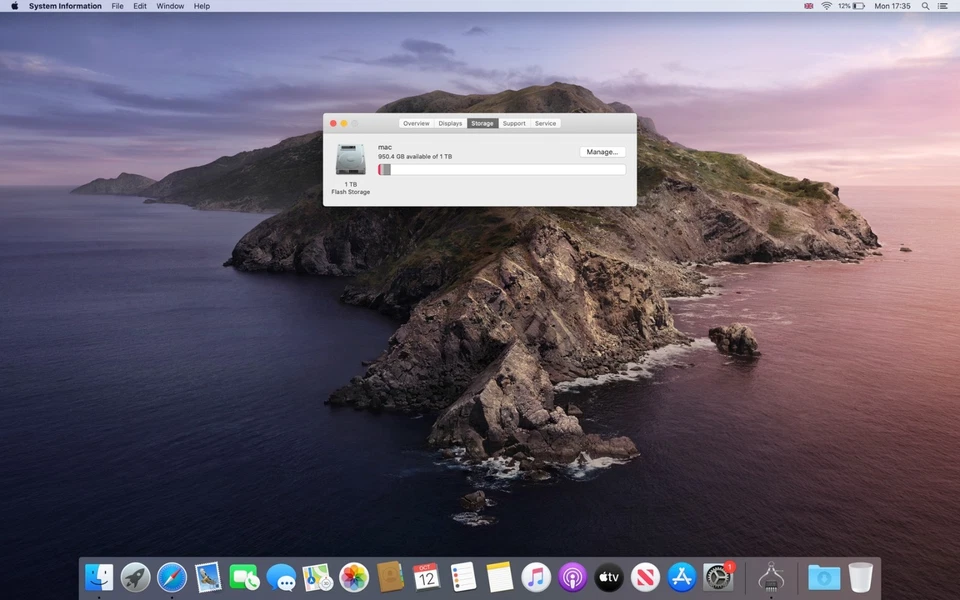Switch to the Service tab
The width and height of the screenshot is (960, 600).
(x=546, y=124)
